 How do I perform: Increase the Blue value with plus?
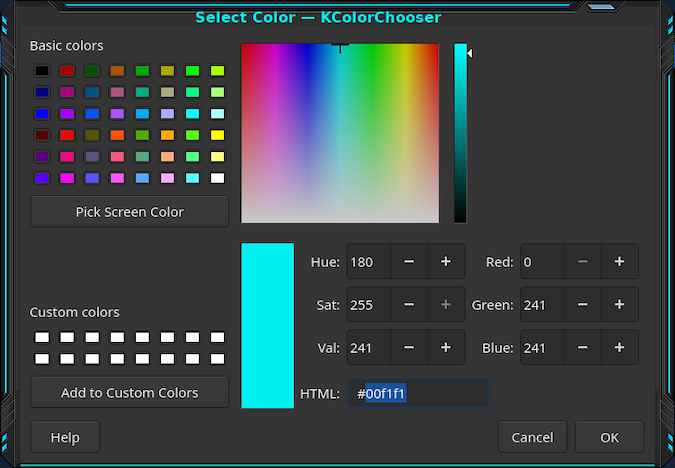point(619,348)
